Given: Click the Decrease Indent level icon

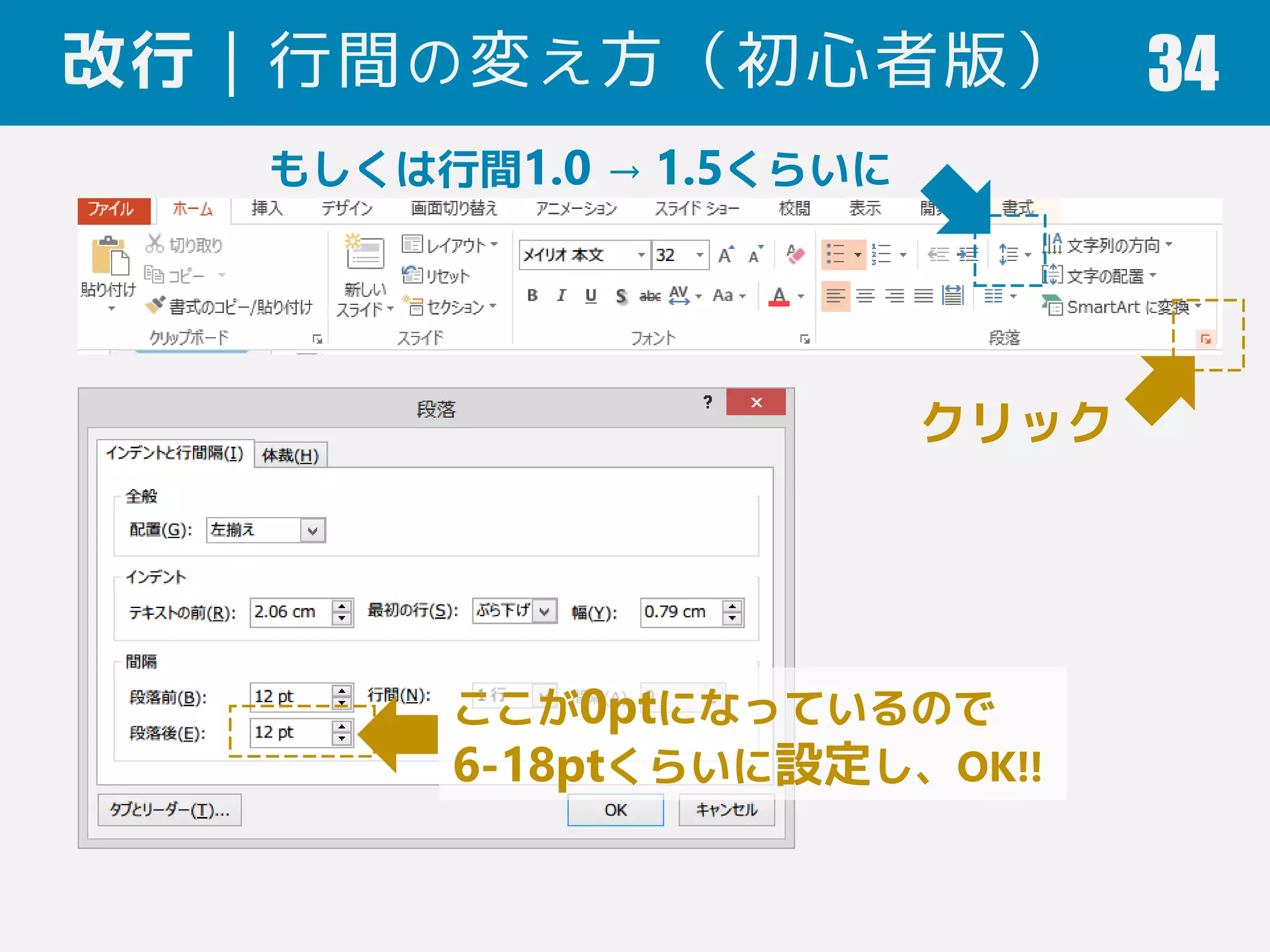Looking at the screenshot, I should 938,254.
